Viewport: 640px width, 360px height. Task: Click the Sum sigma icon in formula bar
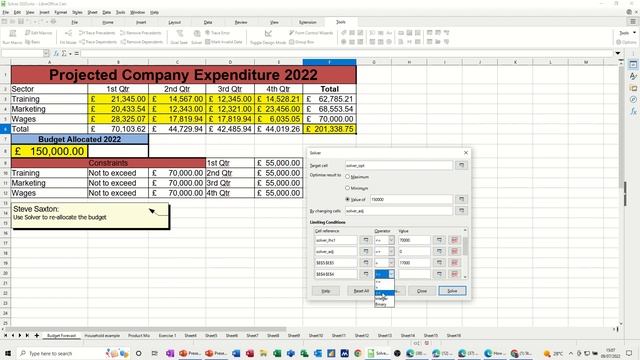tap(64, 53)
